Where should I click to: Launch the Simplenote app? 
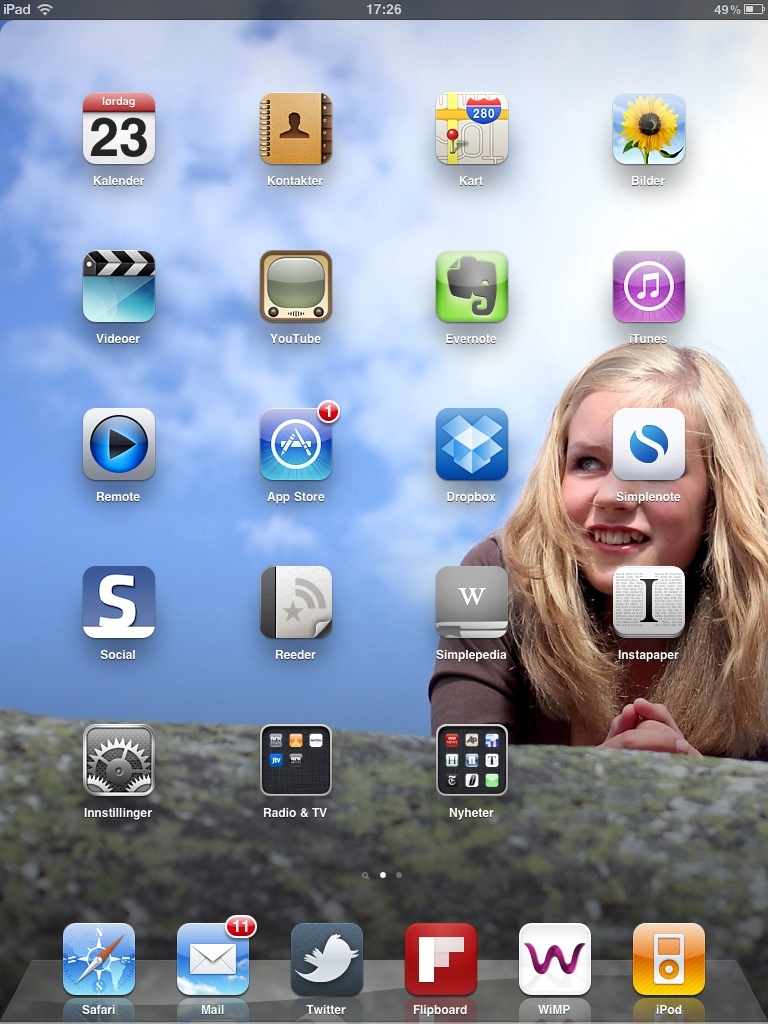pos(648,444)
